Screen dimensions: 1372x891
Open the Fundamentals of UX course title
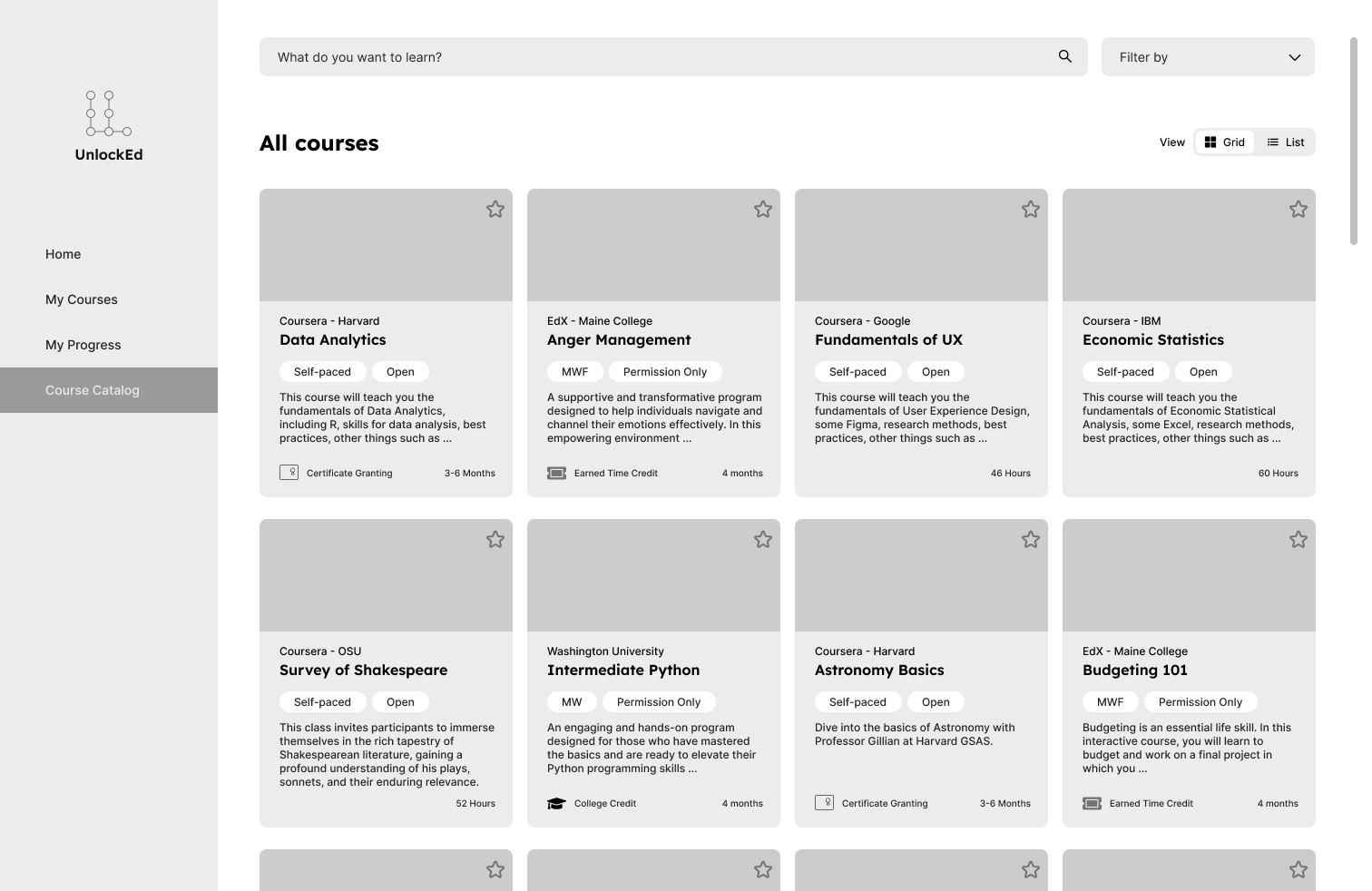(x=888, y=339)
